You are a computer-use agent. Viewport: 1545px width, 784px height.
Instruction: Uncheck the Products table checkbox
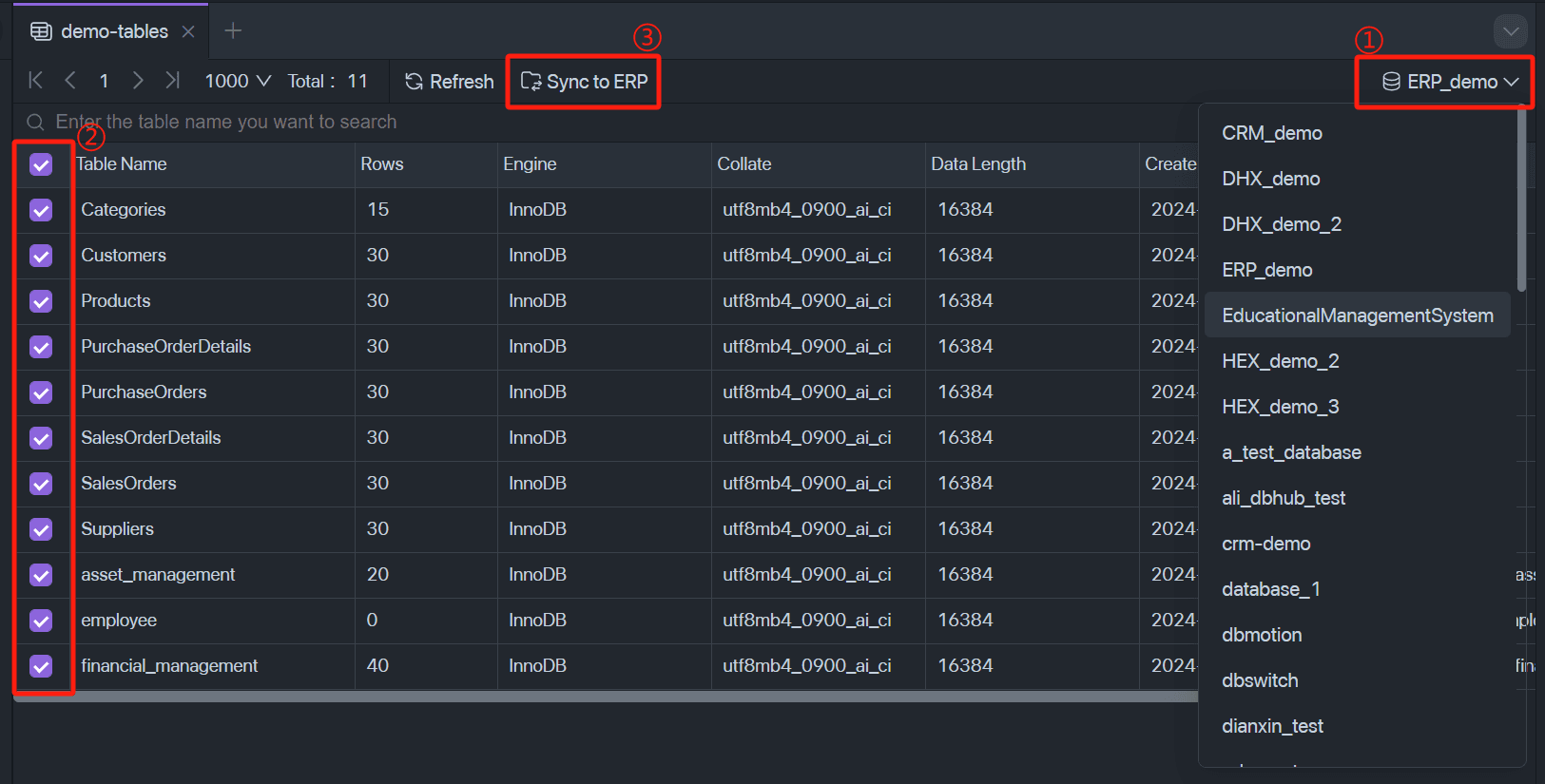click(41, 301)
